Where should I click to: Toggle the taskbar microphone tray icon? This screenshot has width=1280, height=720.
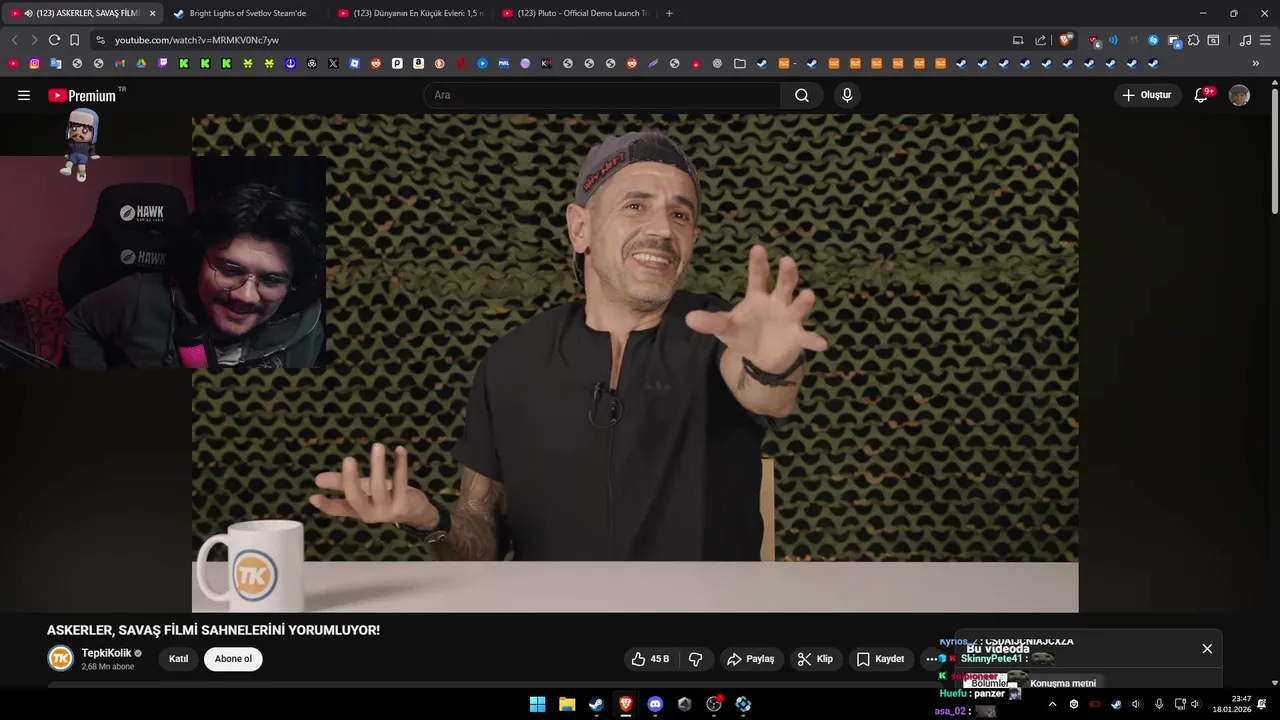coord(1159,704)
